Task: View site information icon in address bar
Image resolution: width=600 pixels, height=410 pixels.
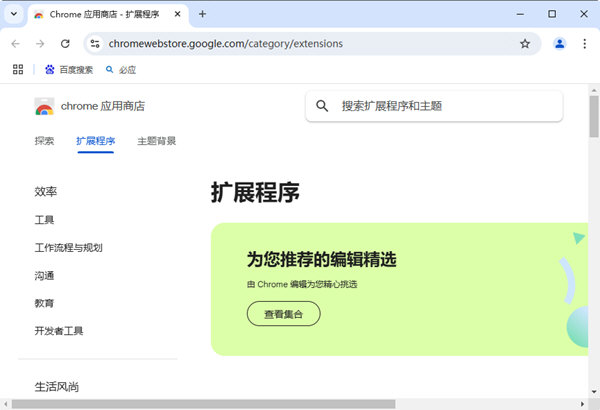Action: [x=95, y=44]
